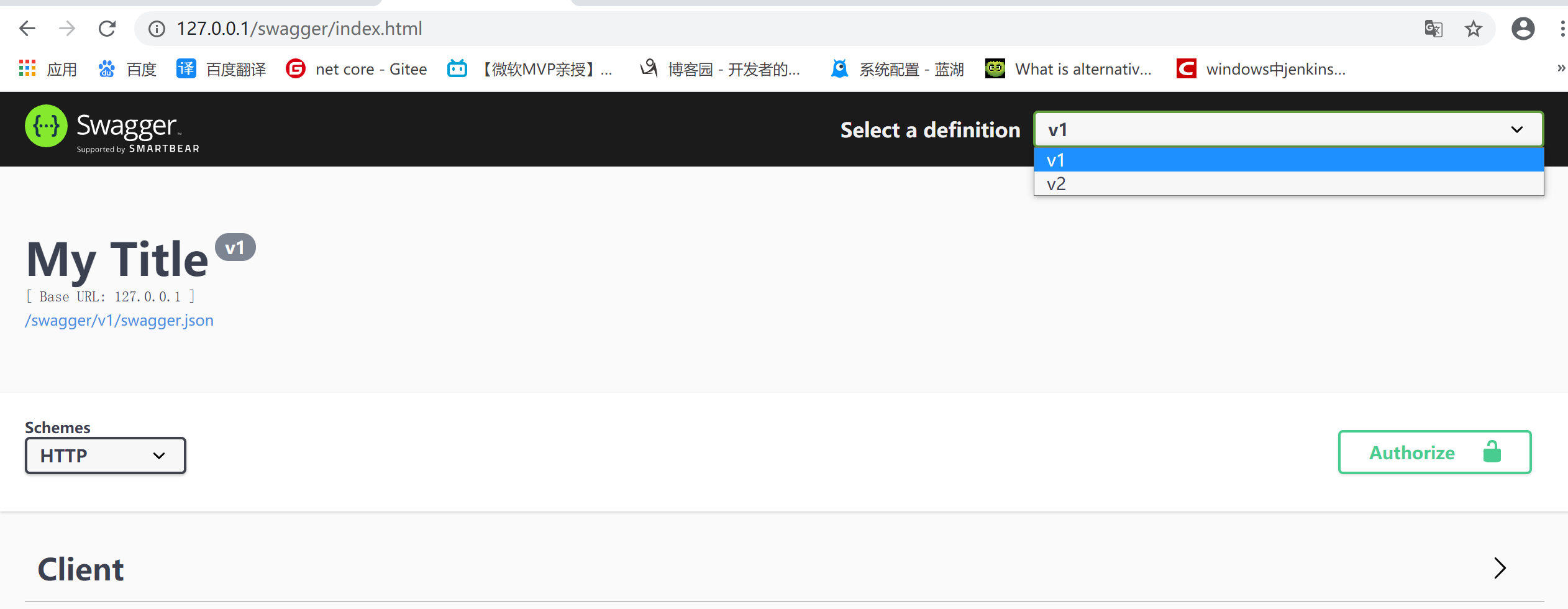Open the windows中jenkins bookmark
Viewport: 1568px width, 609px height.
pos(1261,69)
